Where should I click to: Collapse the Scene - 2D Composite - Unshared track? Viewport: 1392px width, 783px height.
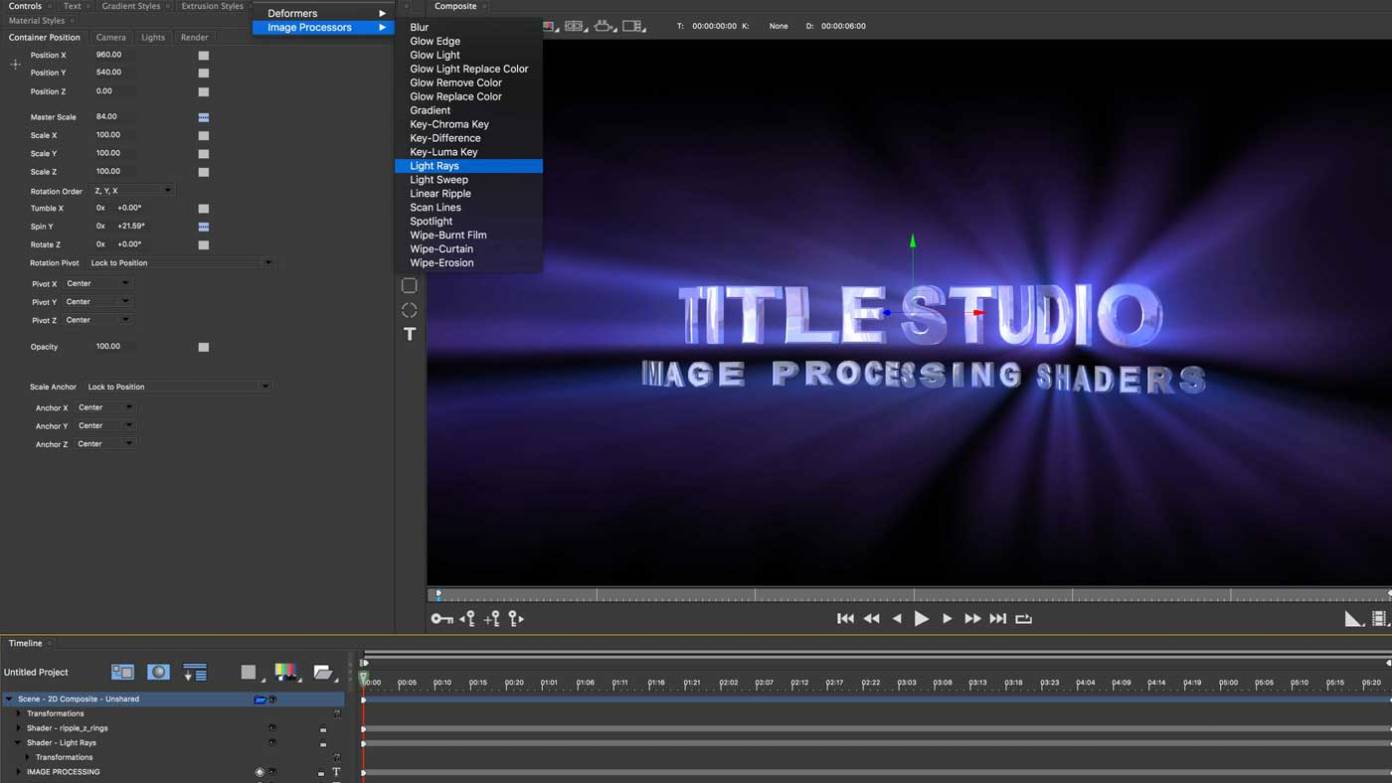coord(8,698)
